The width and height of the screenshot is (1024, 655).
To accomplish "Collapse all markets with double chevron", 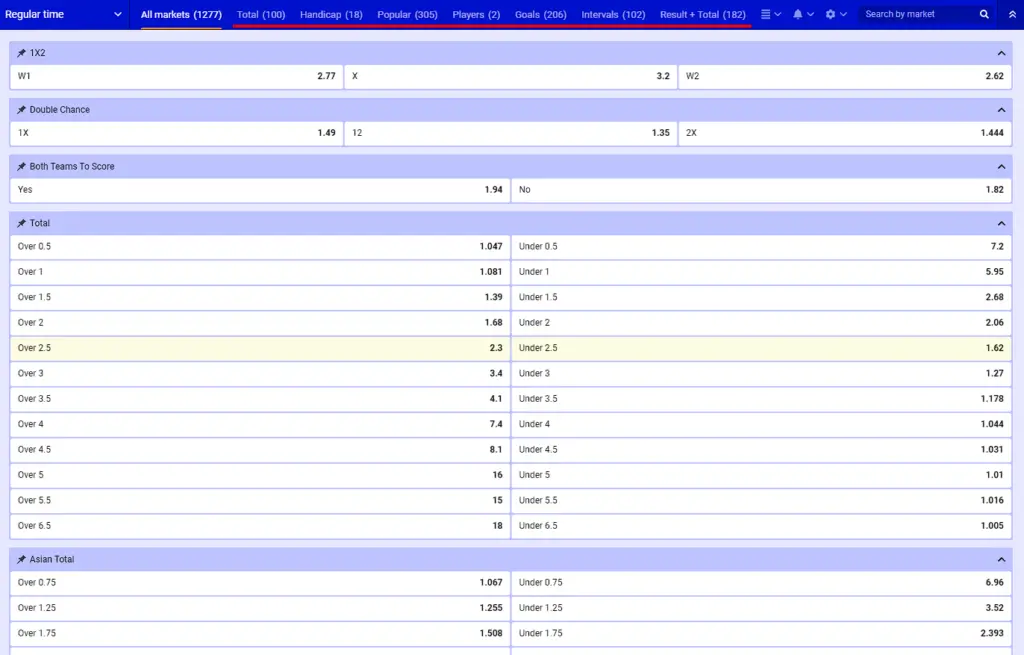I will click(x=1011, y=15).
